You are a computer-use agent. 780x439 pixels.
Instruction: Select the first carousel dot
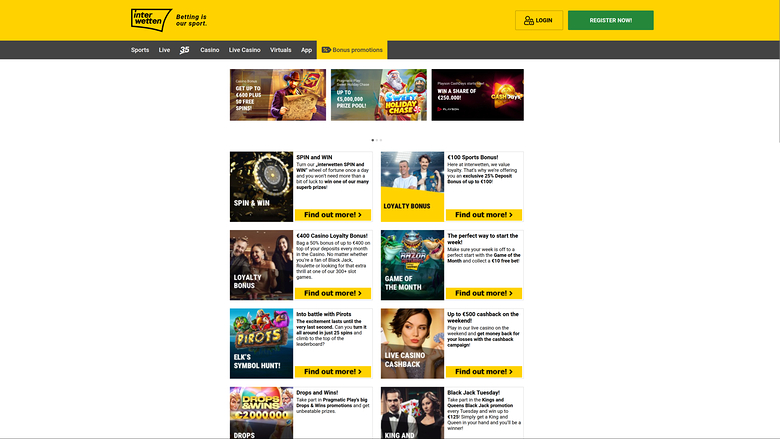[373, 140]
